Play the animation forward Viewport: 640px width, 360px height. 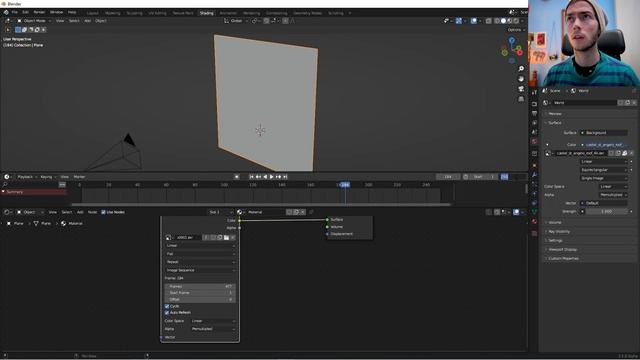[x=271, y=177]
